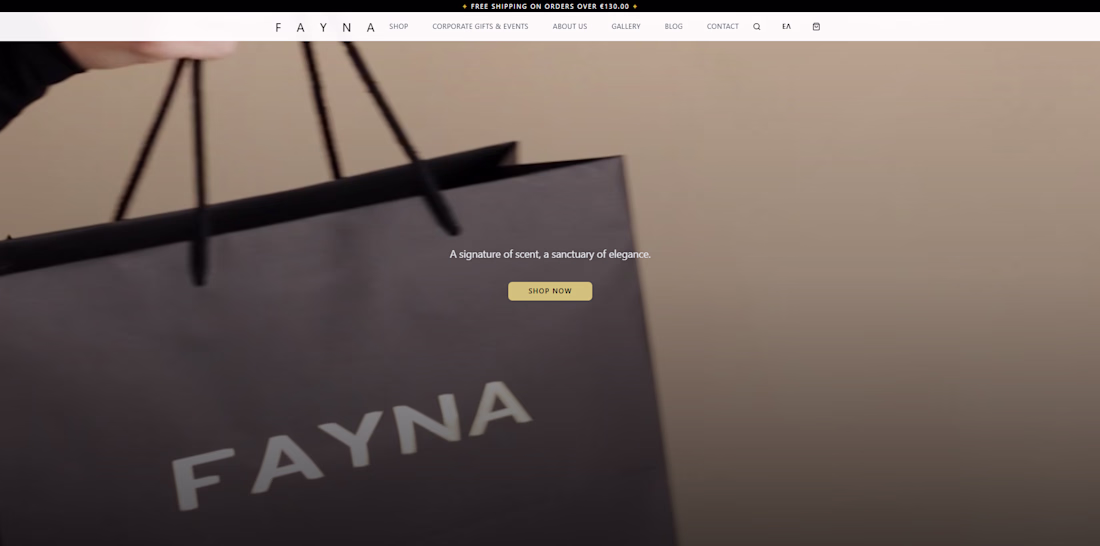Click the free shipping announcement banner
This screenshot has height=546, width=1100.
(x=550, y=6)
